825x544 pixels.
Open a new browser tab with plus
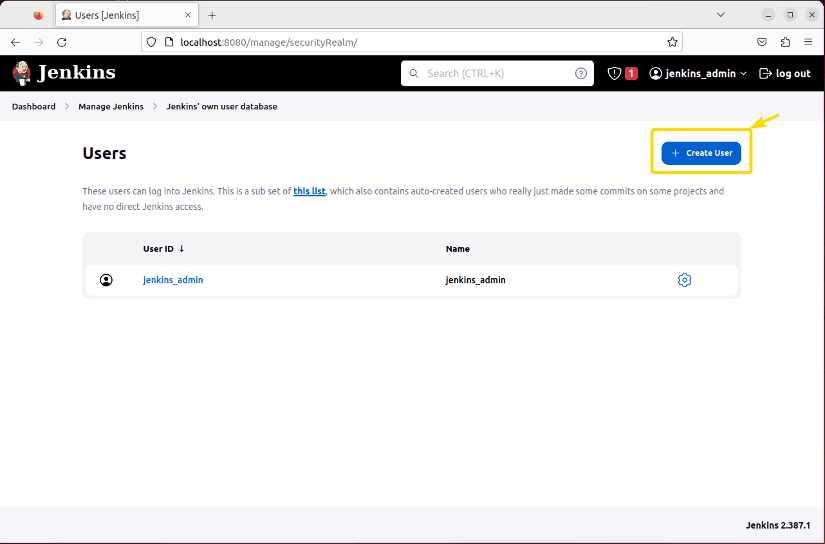pyautogui.click(x=212, y=15)
